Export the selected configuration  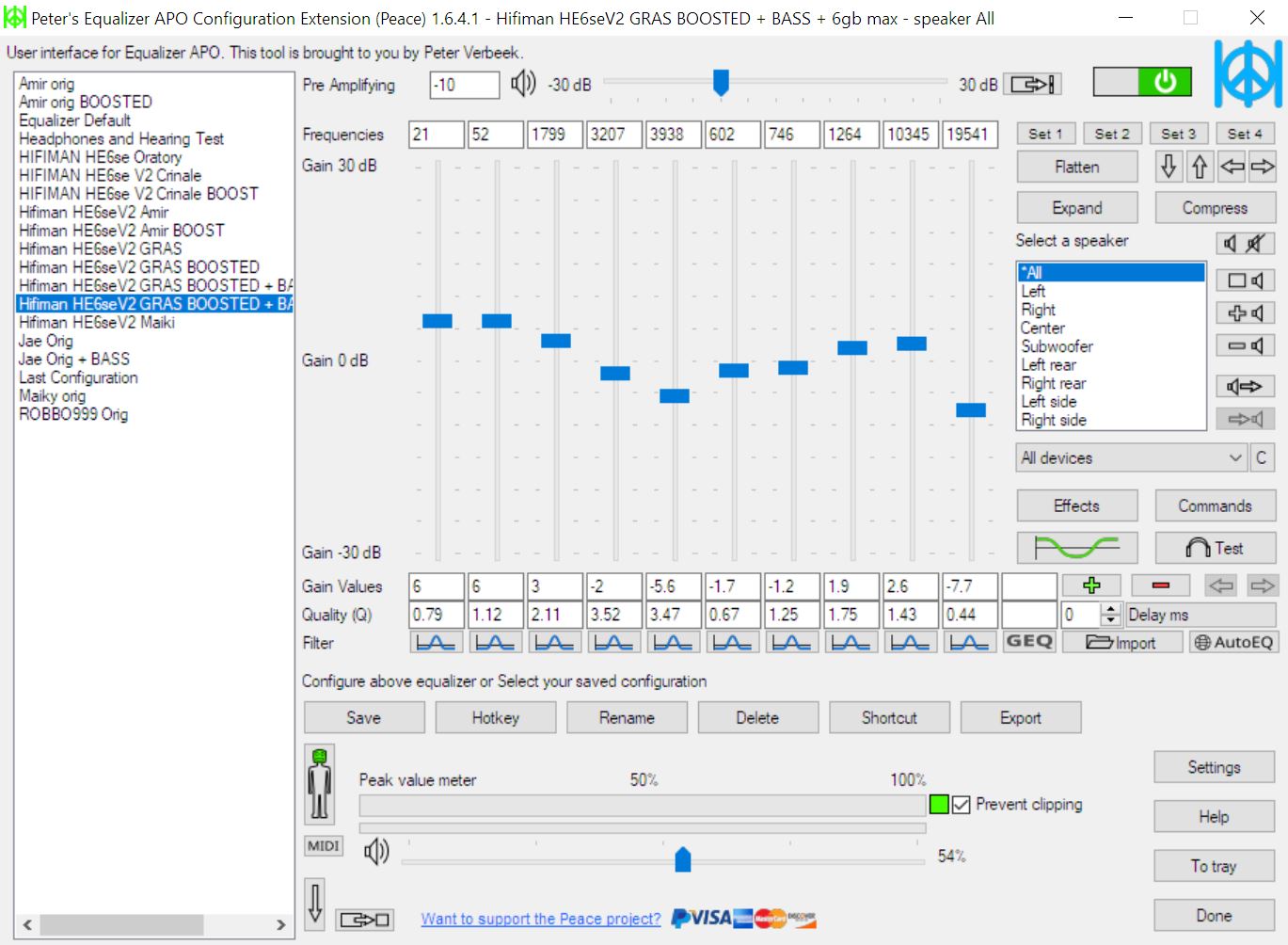[1021, 717]
